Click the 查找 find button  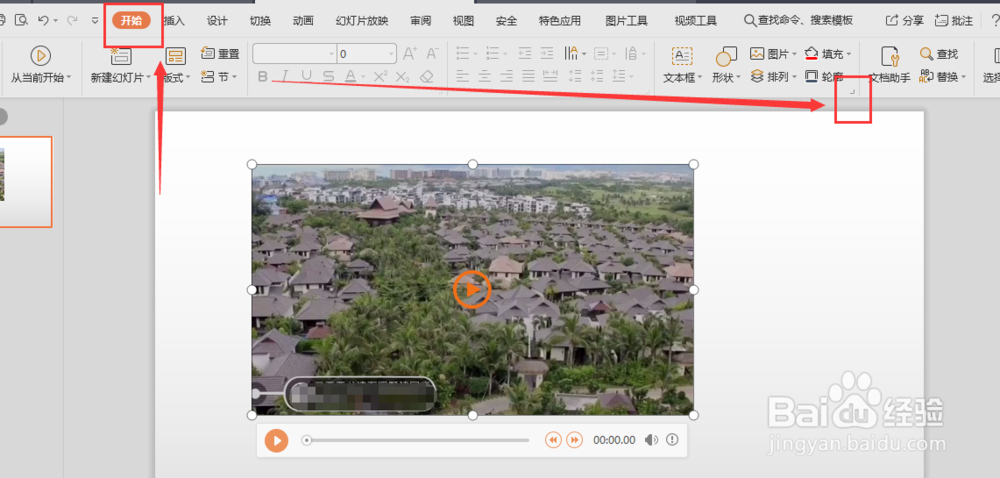click(939, 54)
